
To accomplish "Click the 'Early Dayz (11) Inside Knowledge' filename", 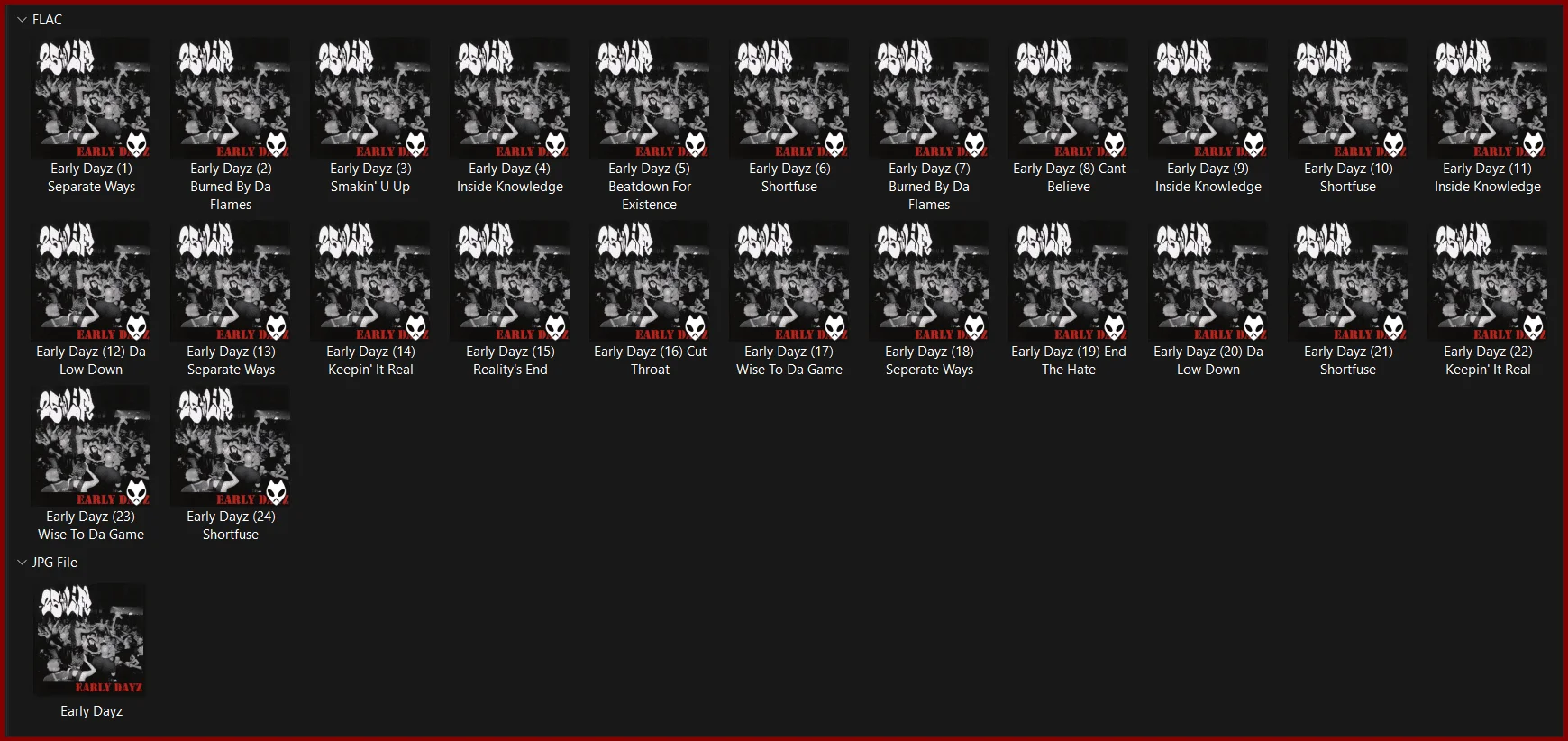I will point(1488,178).
